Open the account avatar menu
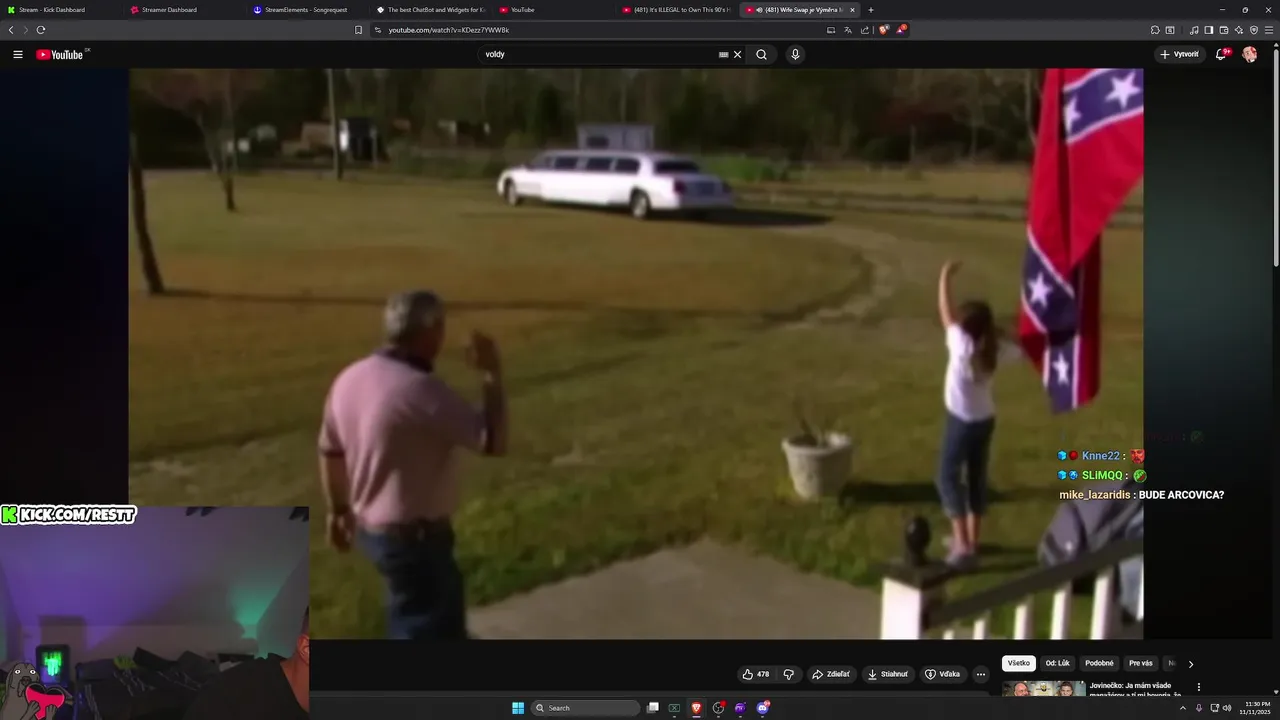Screen dimensions: 1280x720 pos(1249,55)
